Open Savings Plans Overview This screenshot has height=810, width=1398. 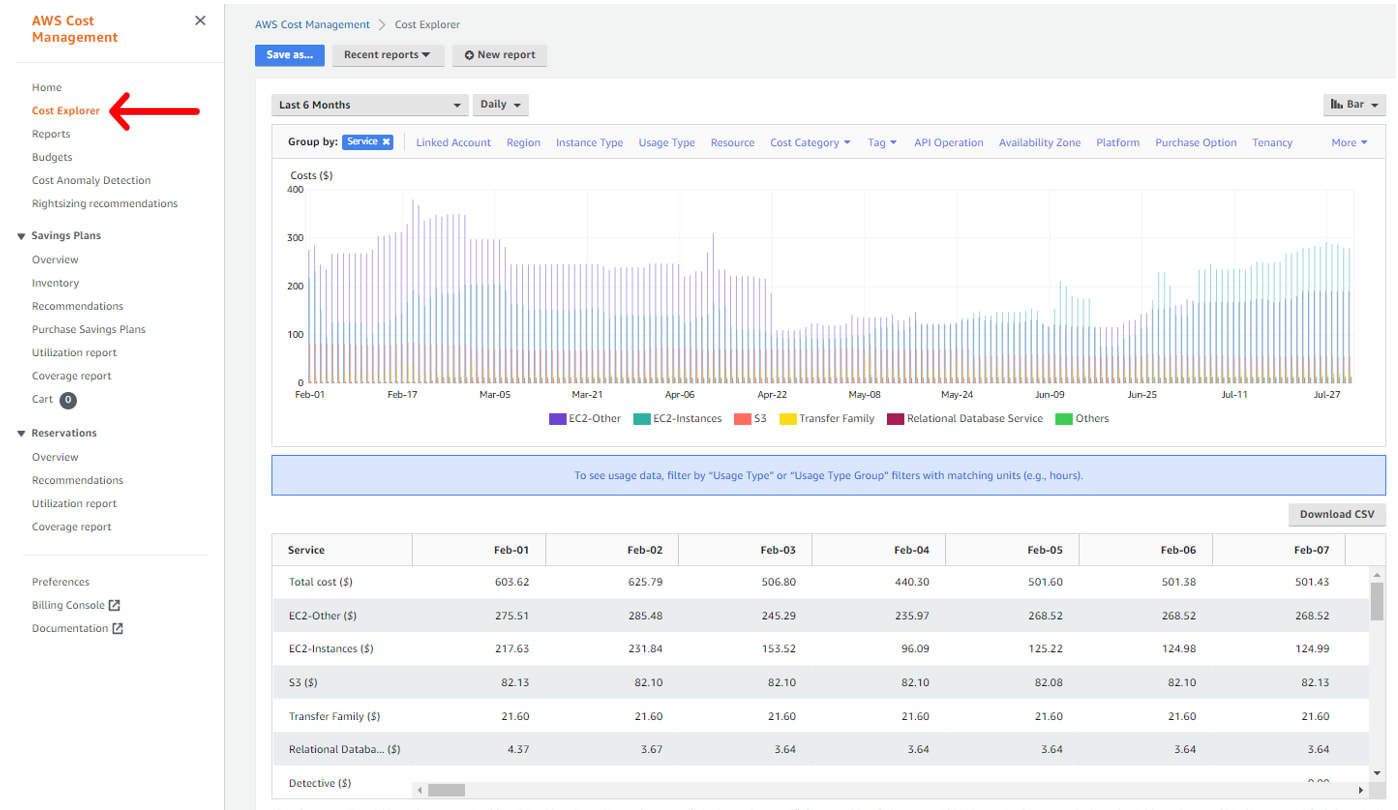(x=55, y=260)
